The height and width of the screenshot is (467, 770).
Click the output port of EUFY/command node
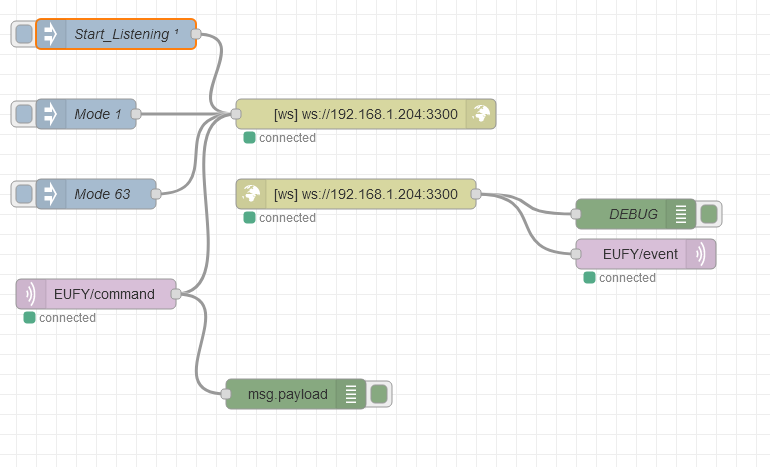click(176, 294)
